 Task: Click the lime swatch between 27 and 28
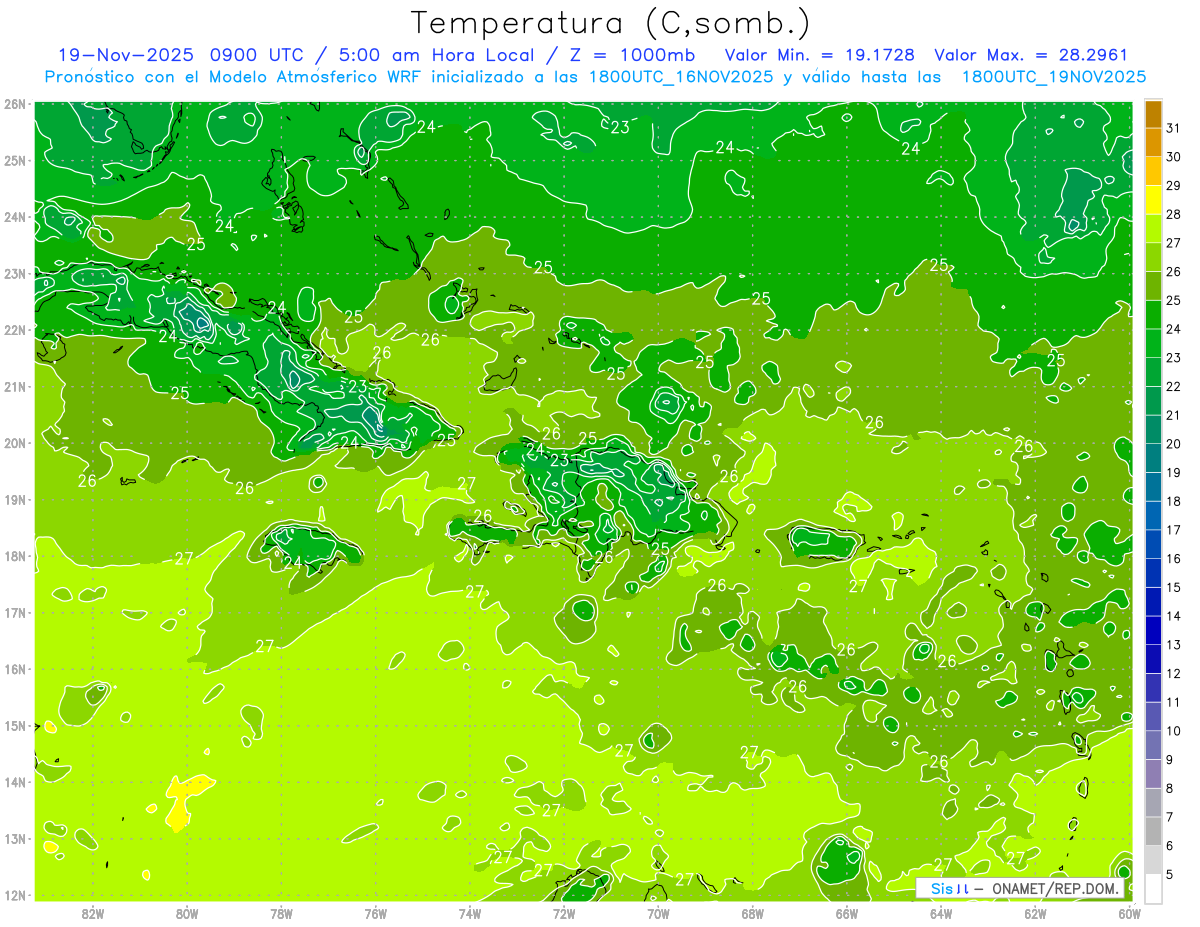coord(1153,230)
